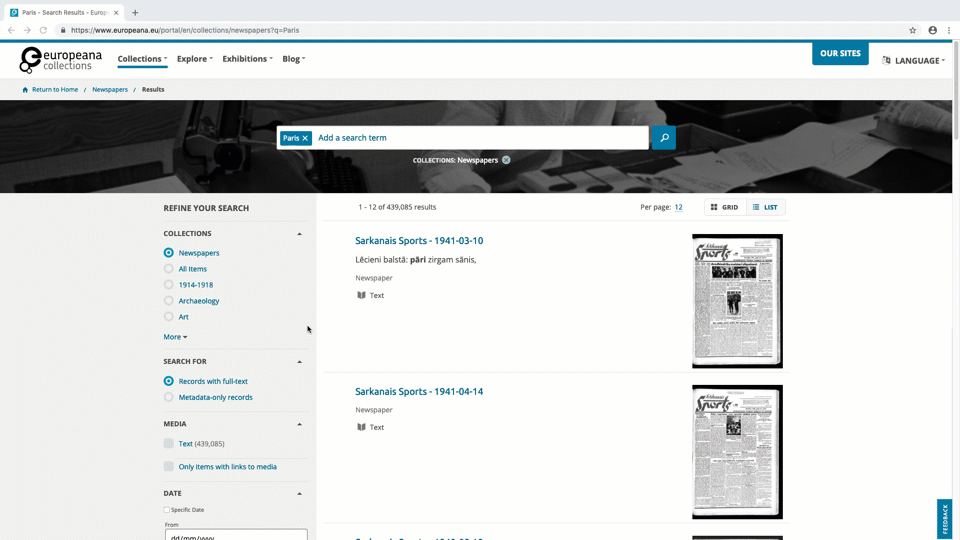Click the browser address bar URL

[185, 30]
